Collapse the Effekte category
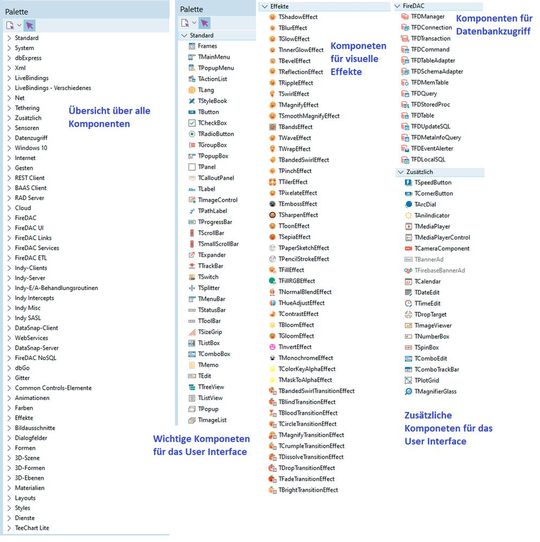This screenshot has height=542, width=540. [265, 7]
